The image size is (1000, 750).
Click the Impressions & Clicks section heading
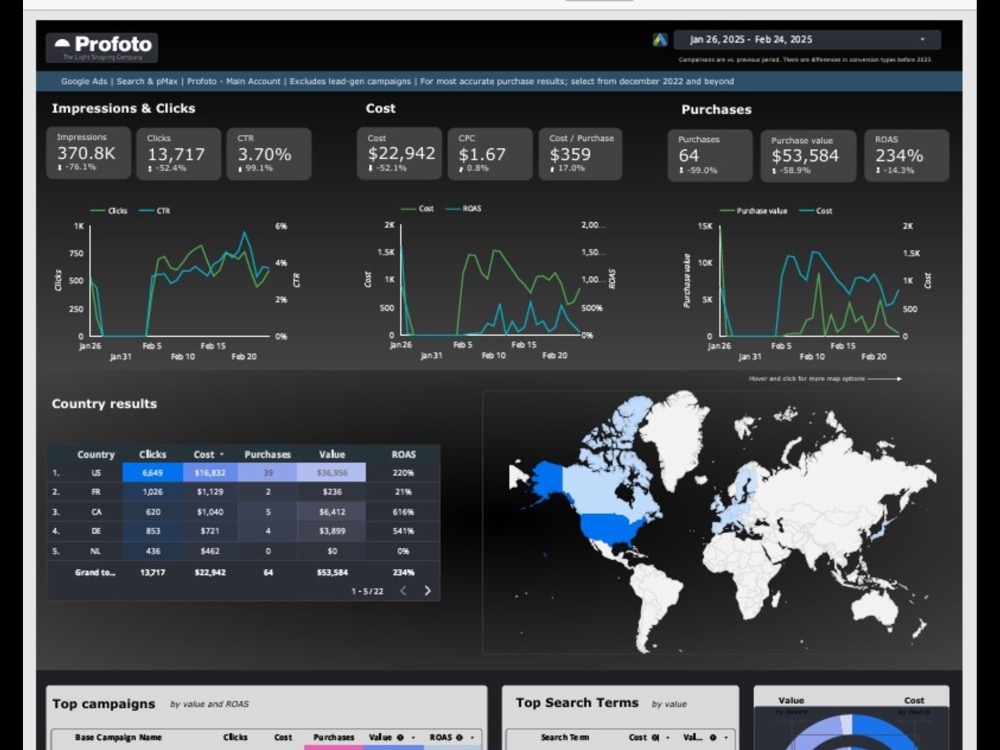coord(123,108)
